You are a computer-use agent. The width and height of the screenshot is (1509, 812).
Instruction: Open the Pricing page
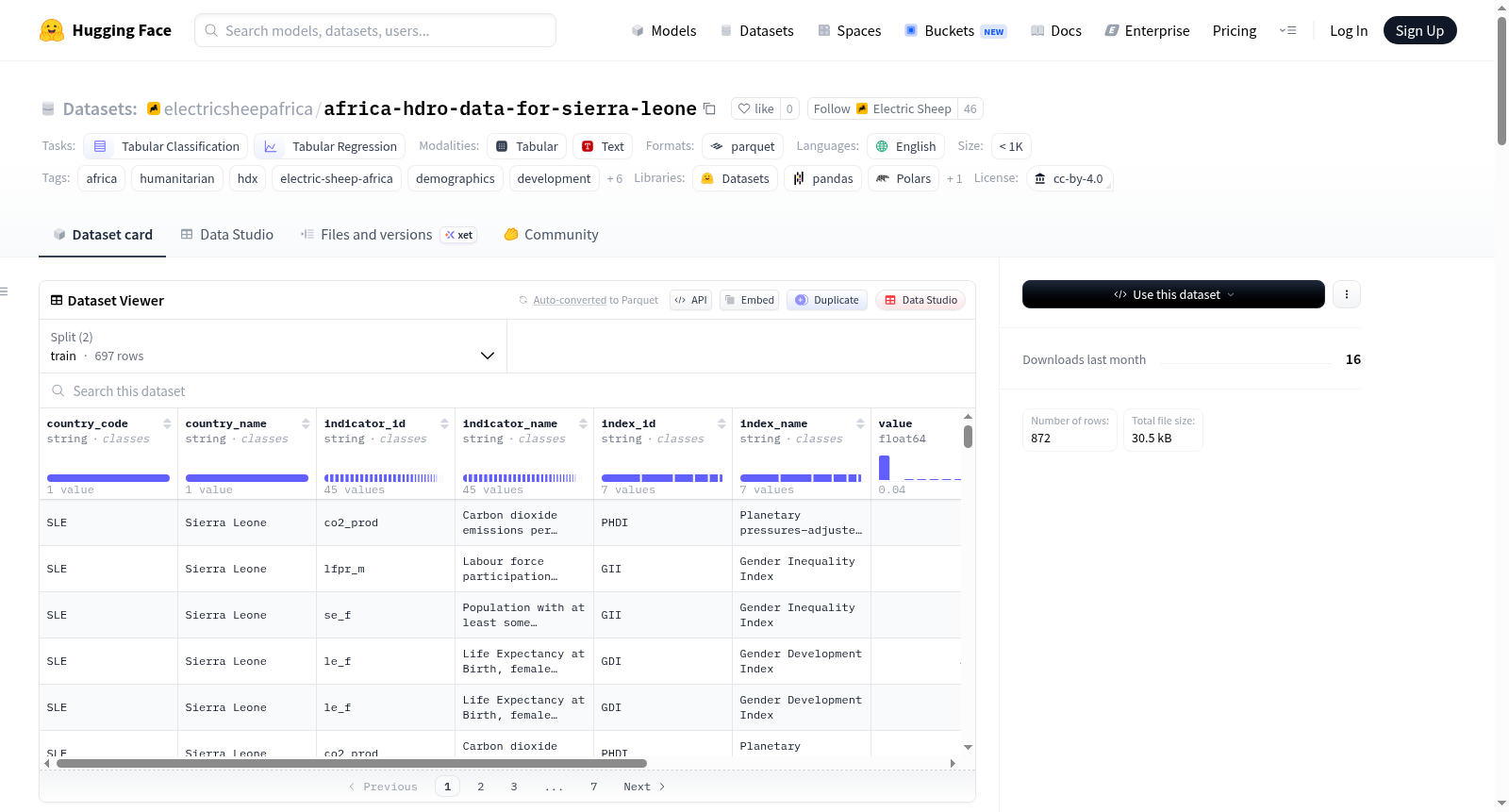[x=1235, y=30]
